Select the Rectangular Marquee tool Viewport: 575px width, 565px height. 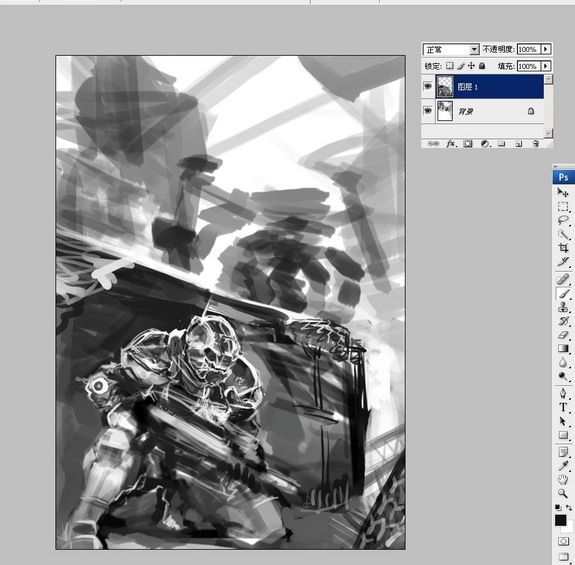(563, 206)
